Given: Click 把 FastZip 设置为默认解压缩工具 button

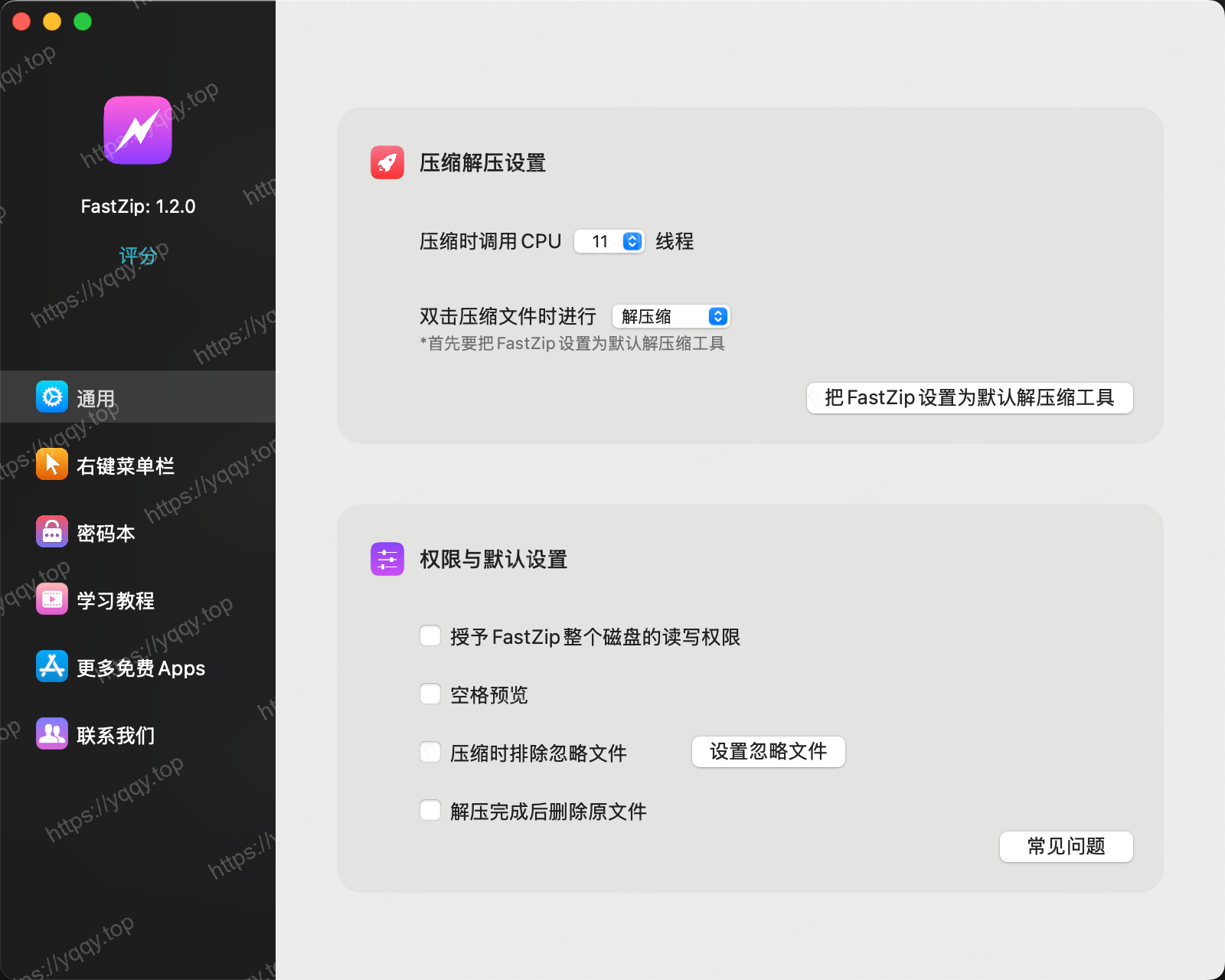Looking at the screenshot, I should click(x=969, y=398).
